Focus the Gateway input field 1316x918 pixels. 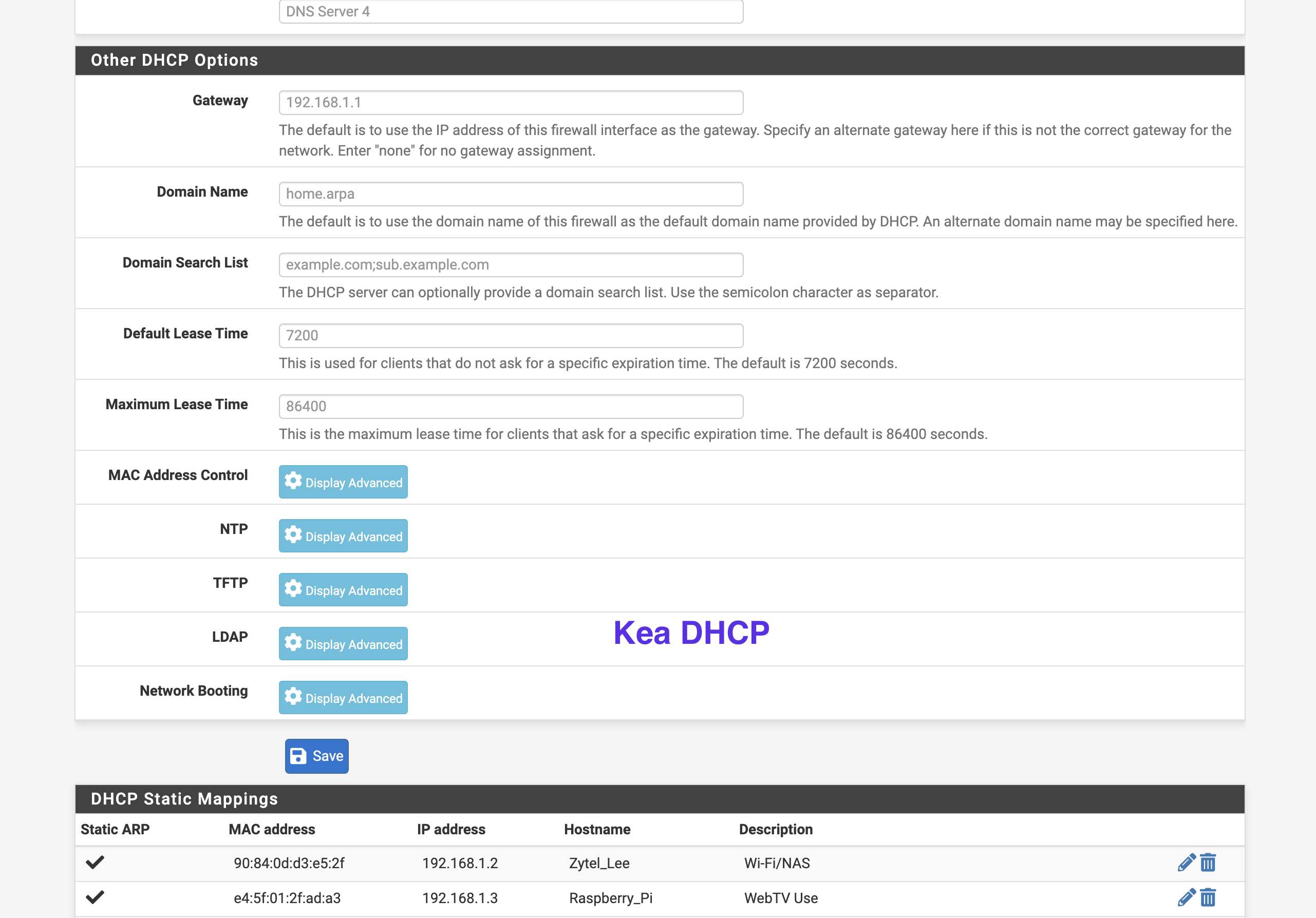click(x=511, y=103)
